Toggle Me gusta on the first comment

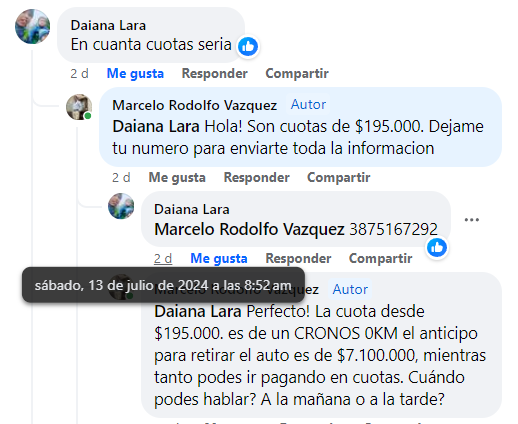pos(135,74)
